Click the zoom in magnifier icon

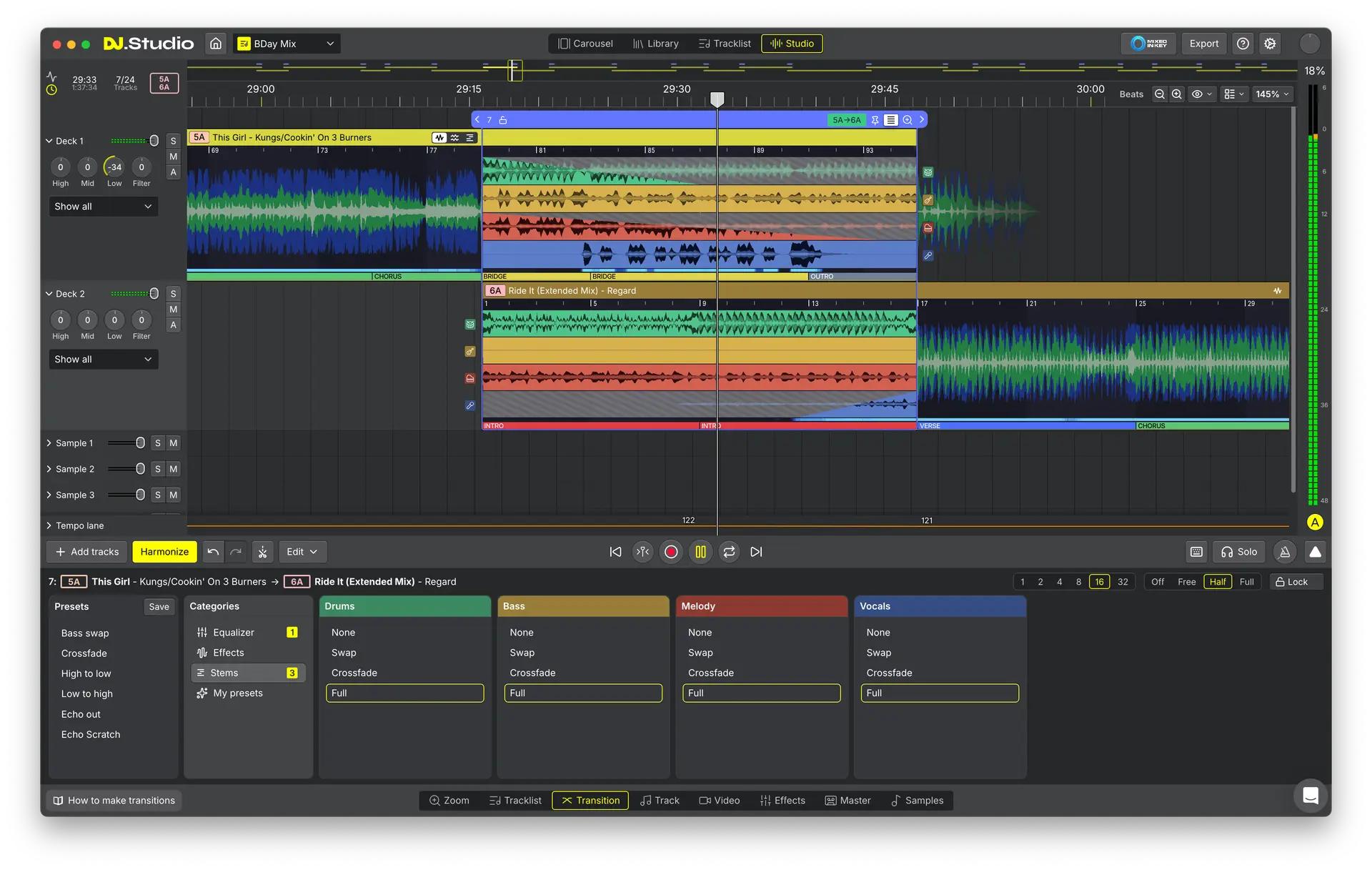[1177, 94]
